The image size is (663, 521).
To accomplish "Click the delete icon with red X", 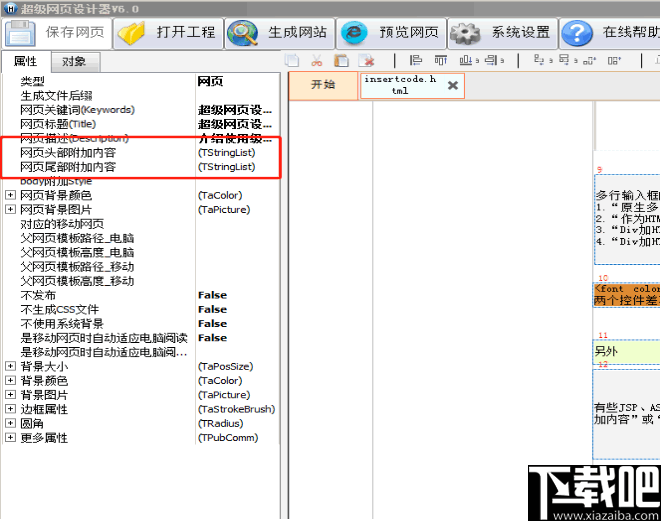I will coord(367,60).
